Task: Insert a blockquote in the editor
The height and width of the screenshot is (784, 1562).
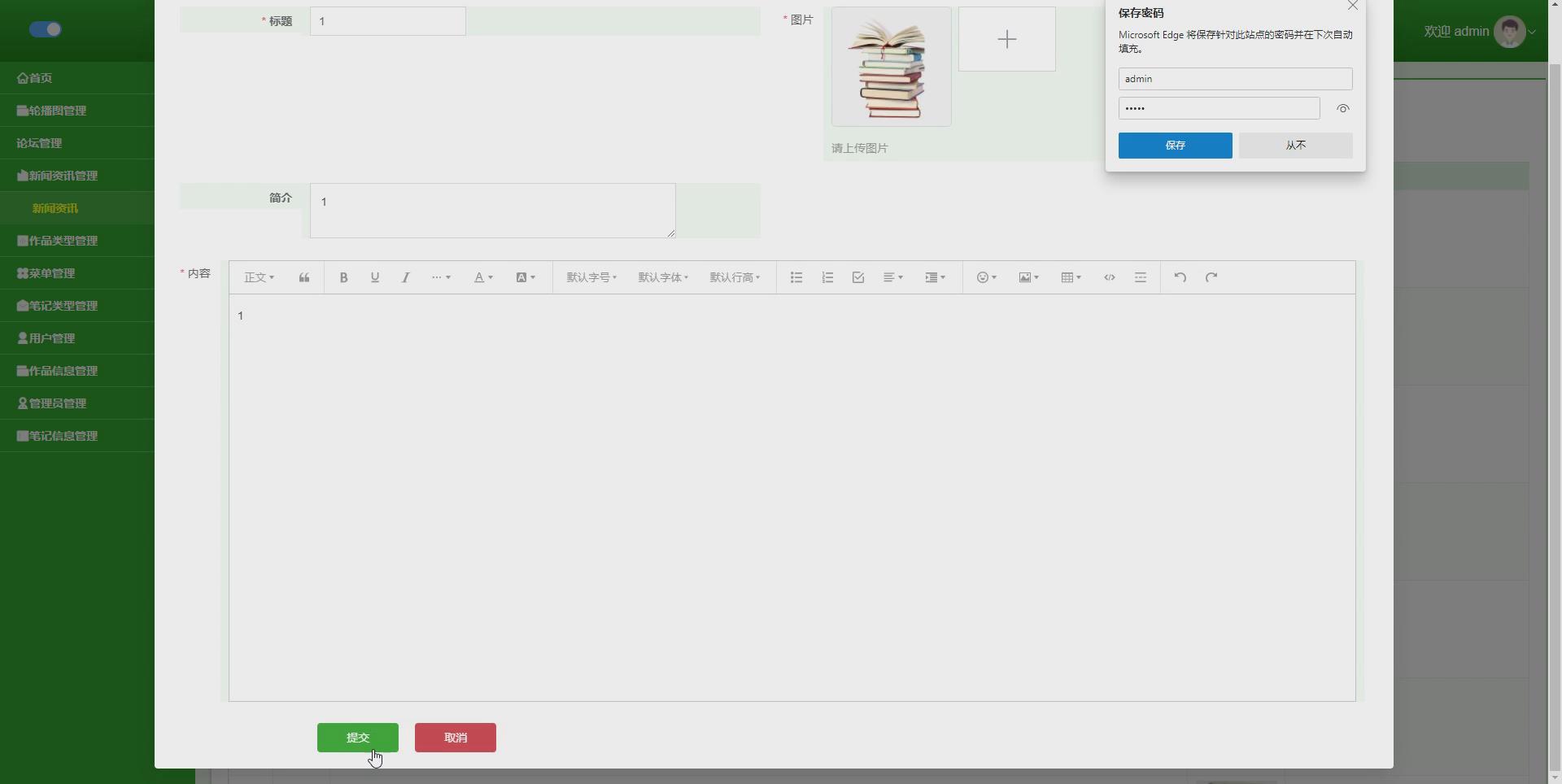Action: point(303,277)
